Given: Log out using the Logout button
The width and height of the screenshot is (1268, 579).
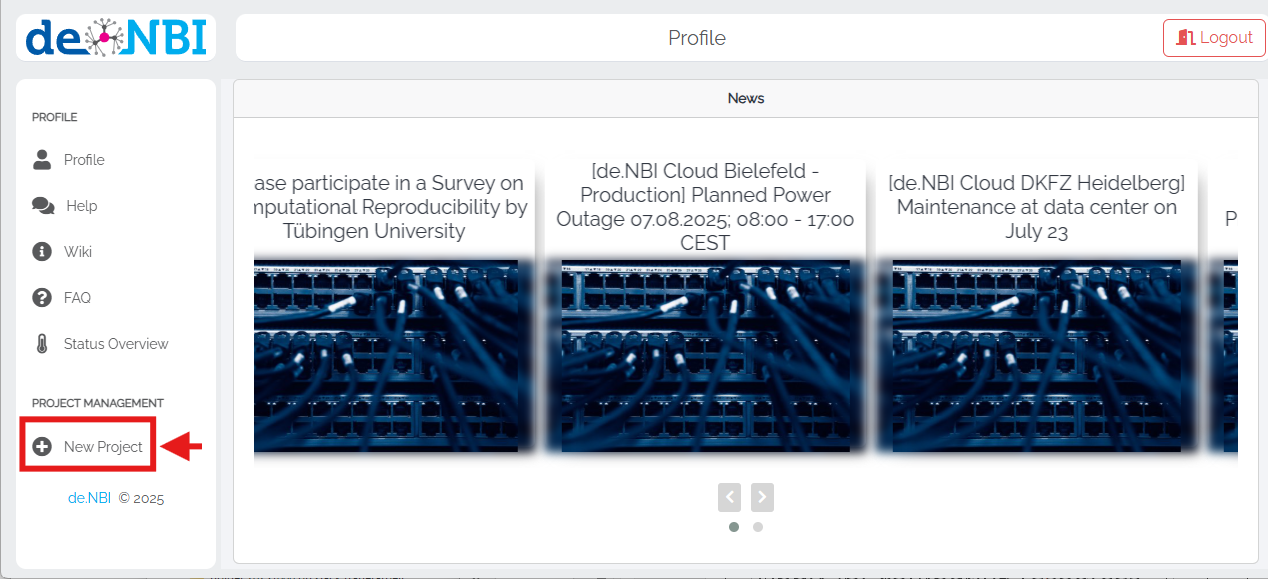Looking at the screenshot, I should 1214,38.
